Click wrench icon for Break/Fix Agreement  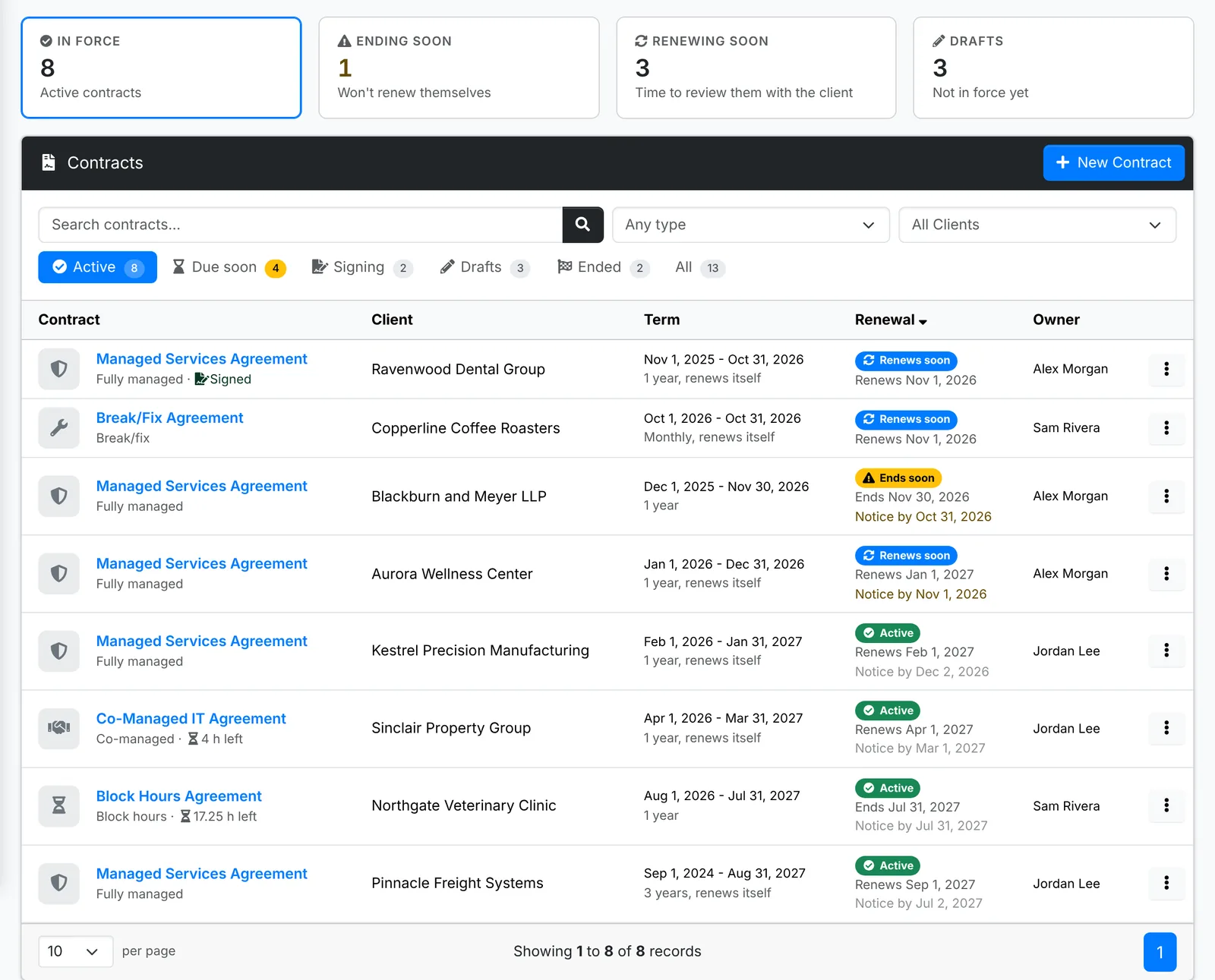(58, 428)
